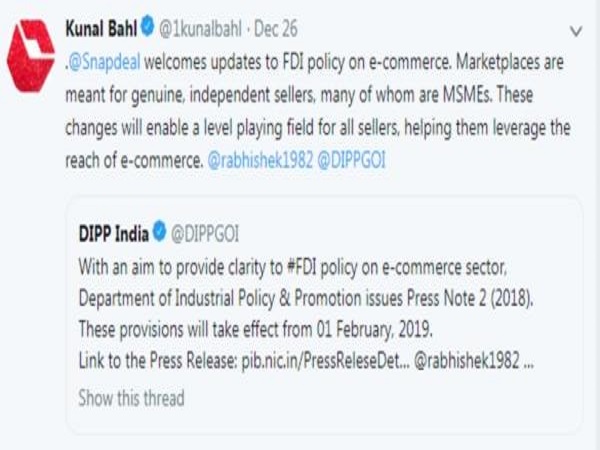
Task: Expand "Show this thread"
Action: [131, 397]
